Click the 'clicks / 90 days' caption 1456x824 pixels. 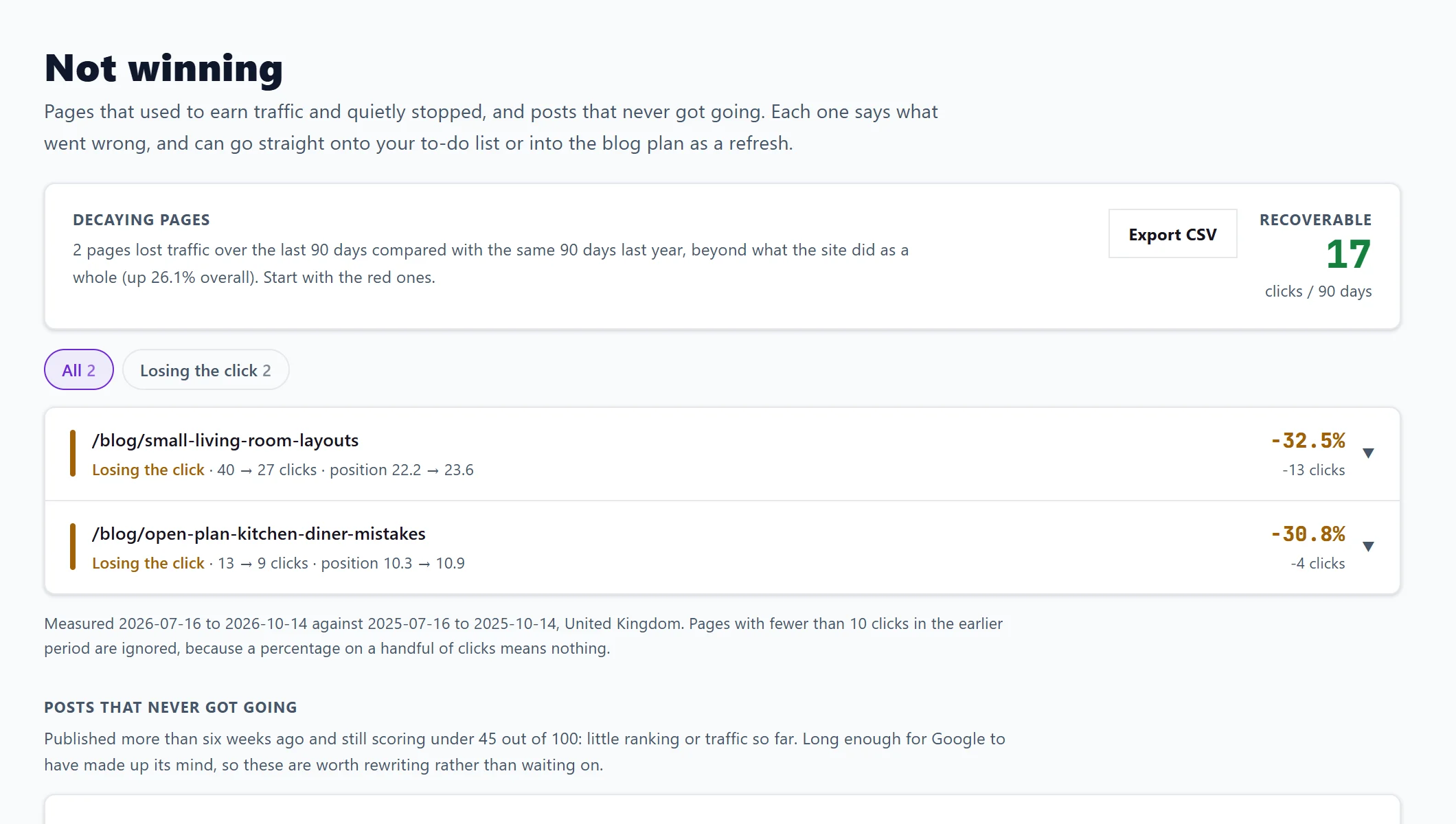pos(1318,291)
